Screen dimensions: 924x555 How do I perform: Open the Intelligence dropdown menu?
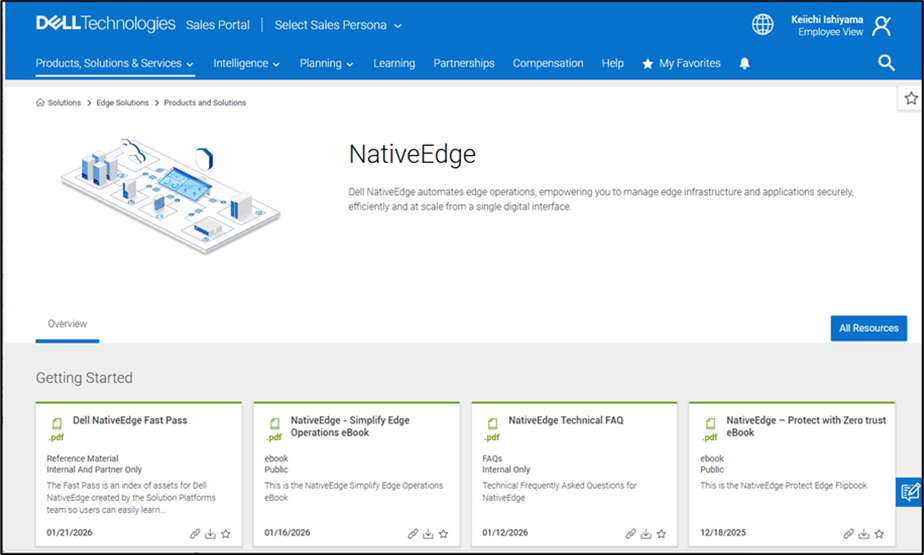pyautogui.click(x=247, y=63)
